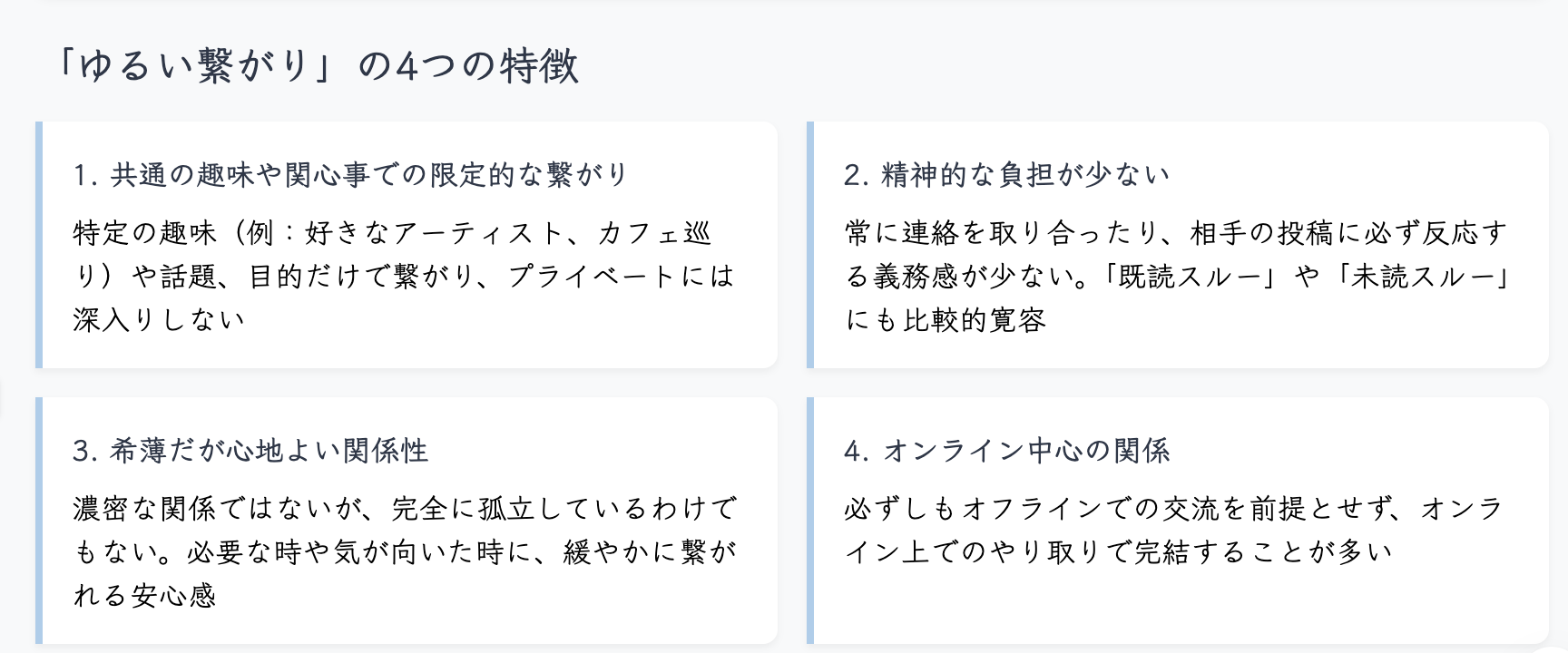Click the text れる安心感 in card 3
The width and height of the screenshot is (1568, 653).
point(145,596)
